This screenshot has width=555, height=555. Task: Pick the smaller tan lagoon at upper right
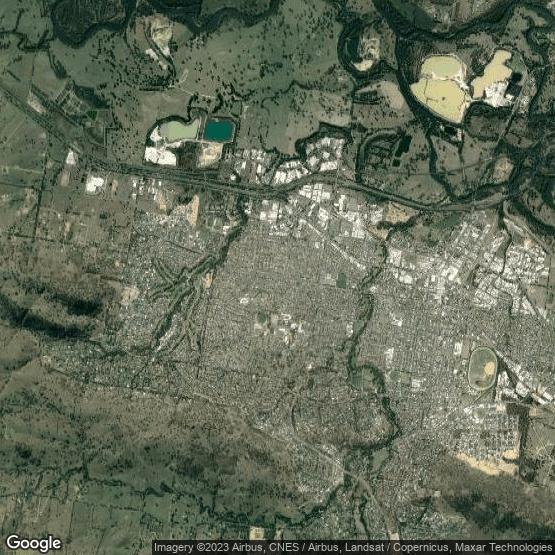click(x=492, y=74)
